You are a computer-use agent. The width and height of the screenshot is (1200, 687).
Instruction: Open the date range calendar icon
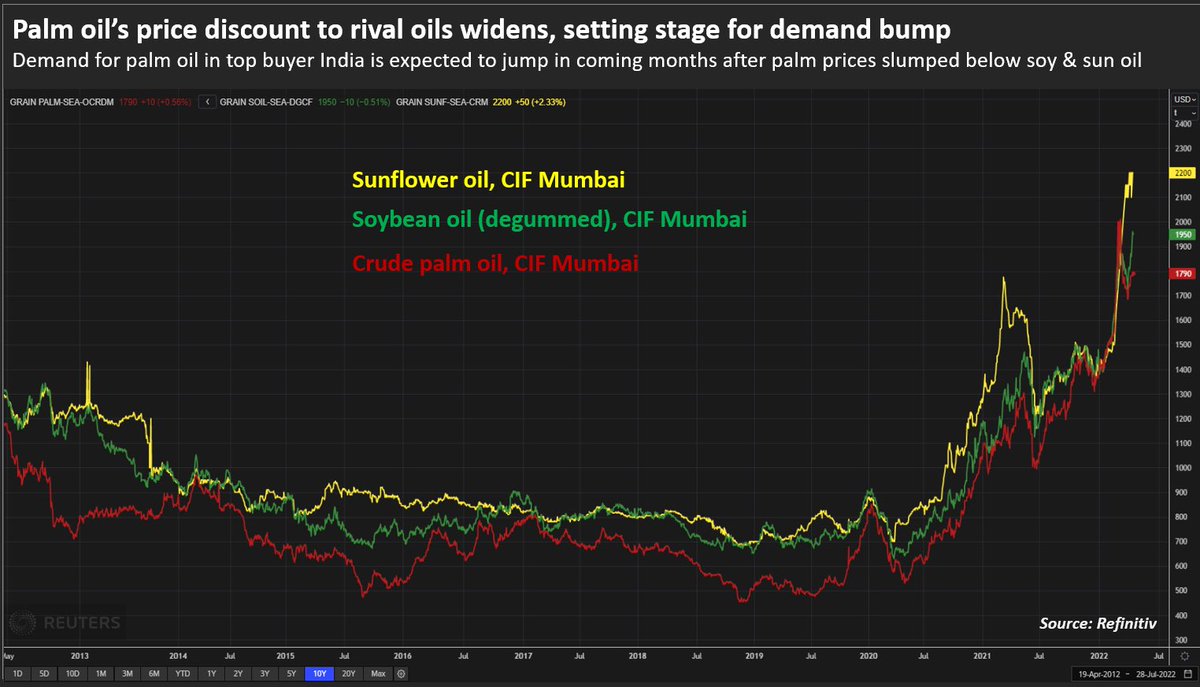point(1187,674)
